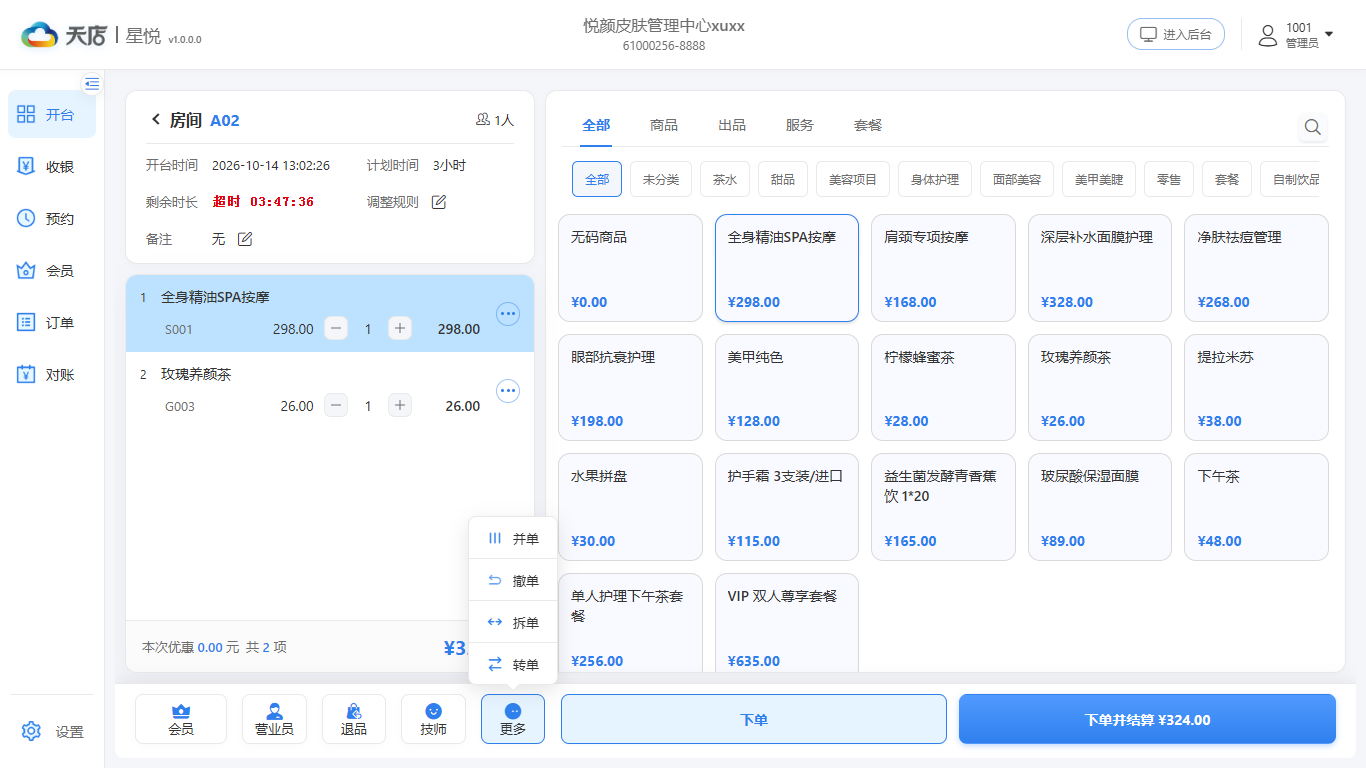Increase quantity of 玫瑰养颜茶

(x=400, y=406)
